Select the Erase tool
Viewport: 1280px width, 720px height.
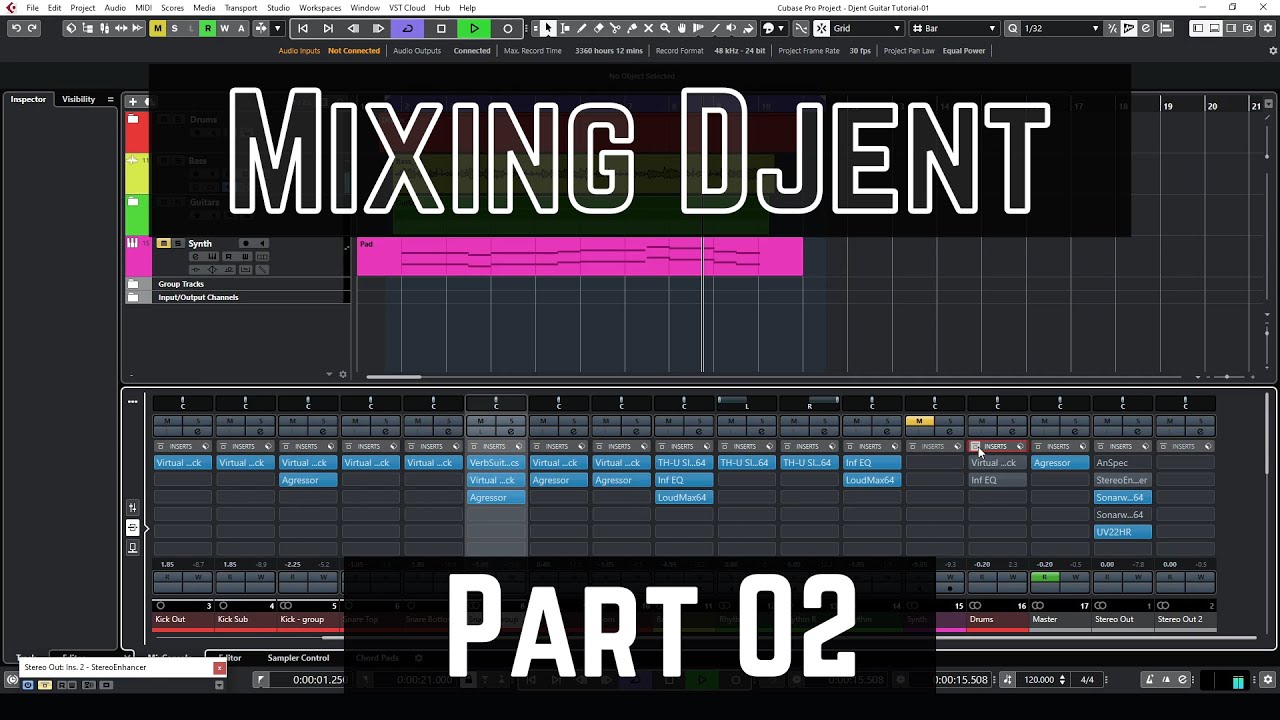598,28
